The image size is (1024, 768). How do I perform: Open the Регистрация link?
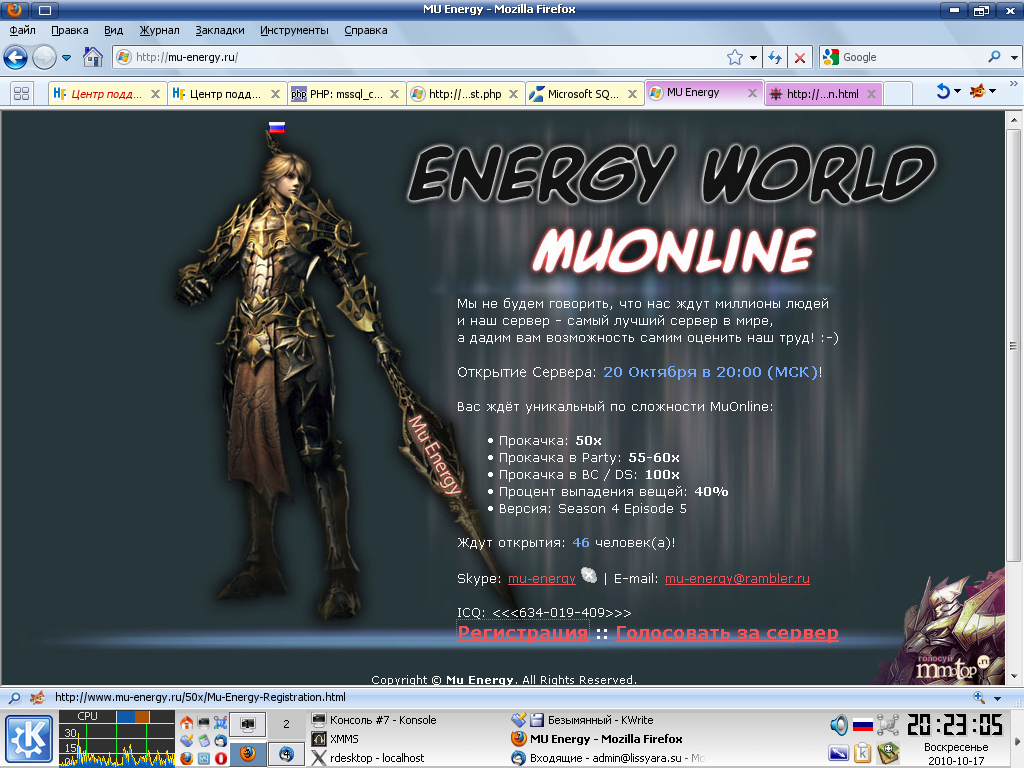[x=522, y=632]
